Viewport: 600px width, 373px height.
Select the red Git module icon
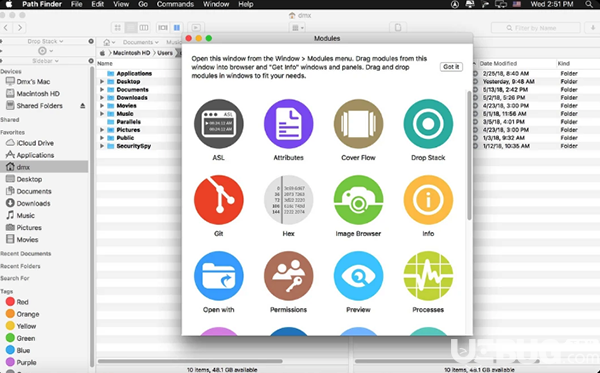click(x=218, y=200)
